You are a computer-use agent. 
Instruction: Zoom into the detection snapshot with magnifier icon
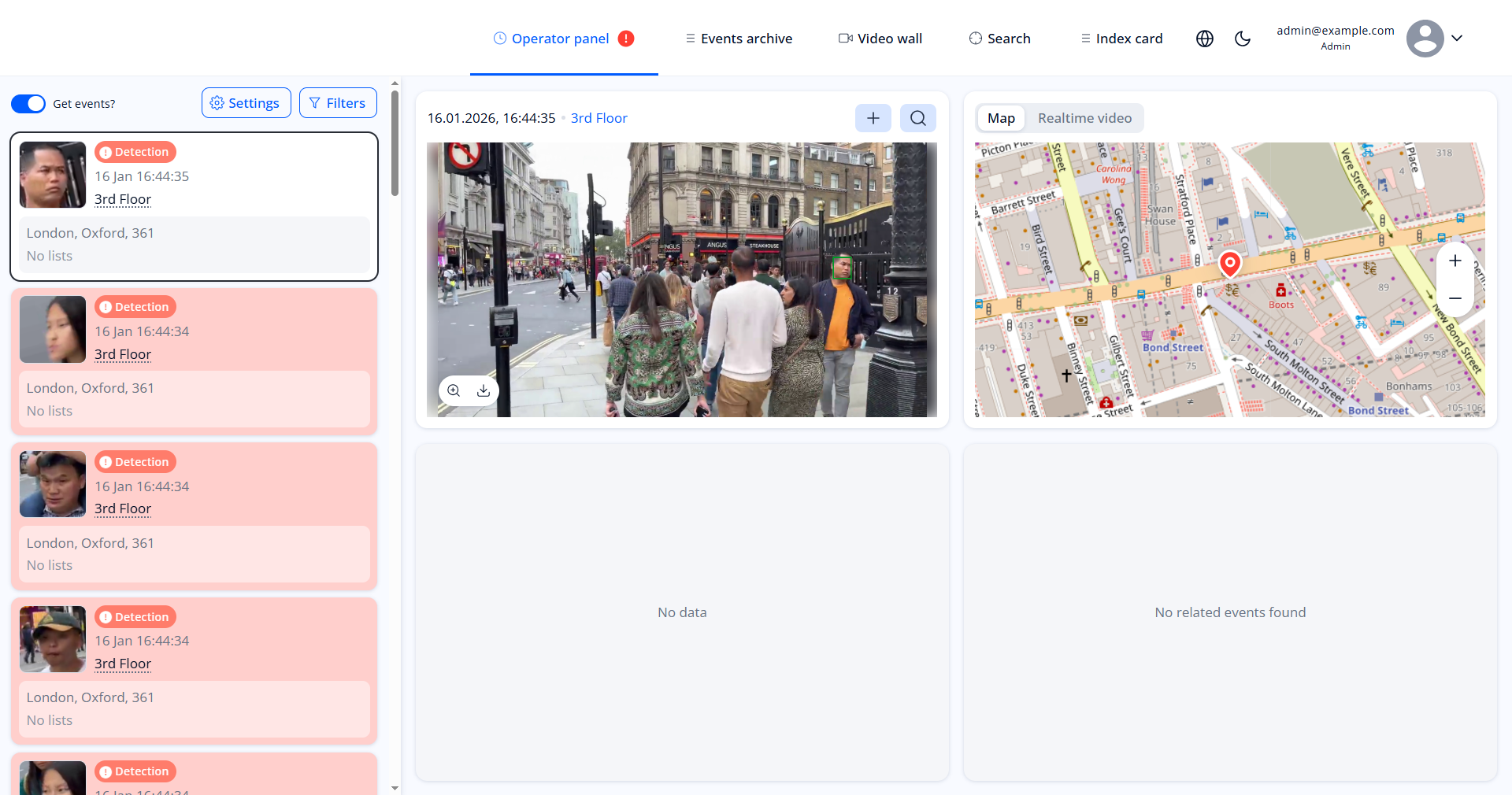click(454, 390)
